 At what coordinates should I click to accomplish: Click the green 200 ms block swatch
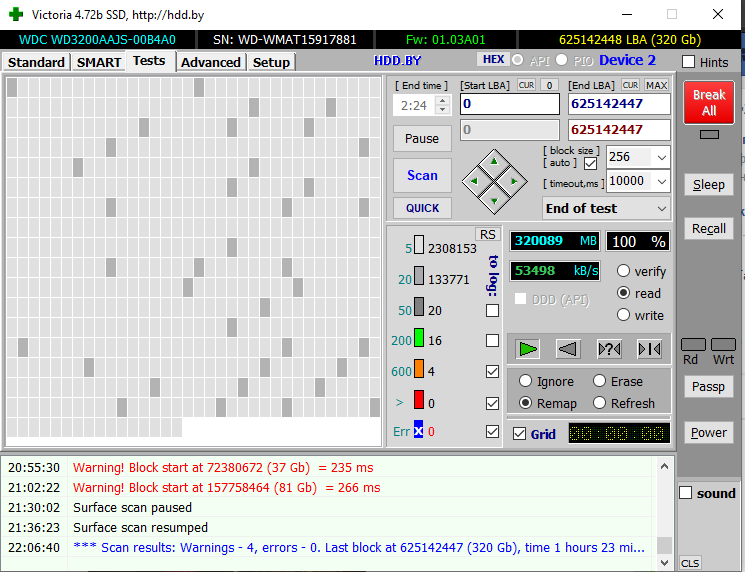[419, 338]
